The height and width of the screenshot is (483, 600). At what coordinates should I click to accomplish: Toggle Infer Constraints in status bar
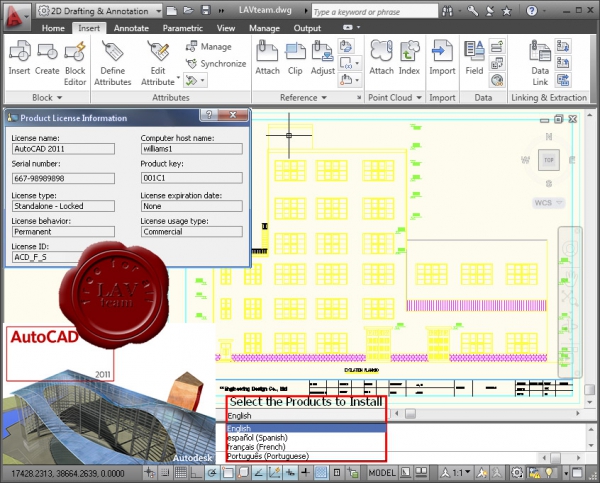pyautogui.click(x=150, y=473)
